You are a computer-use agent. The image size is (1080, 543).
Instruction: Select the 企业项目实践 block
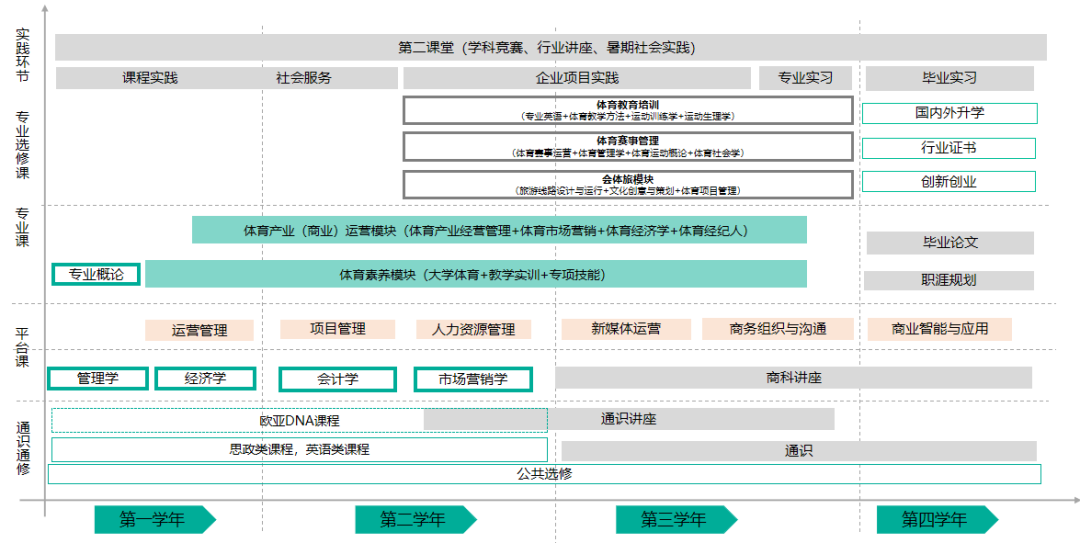click(577, 78)
